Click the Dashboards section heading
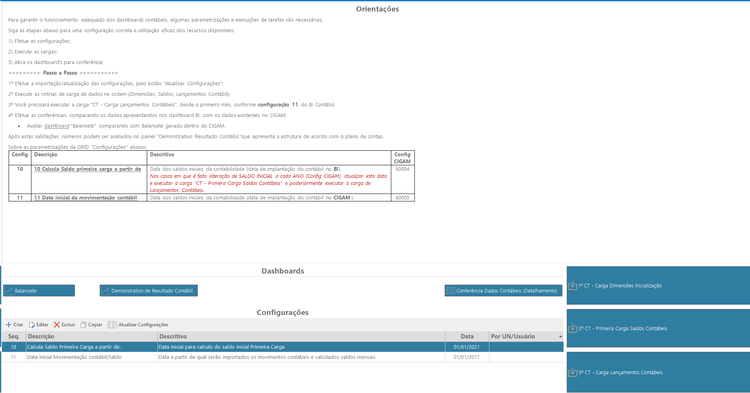This screenshot has width=750, height=393. pos(283,271)
